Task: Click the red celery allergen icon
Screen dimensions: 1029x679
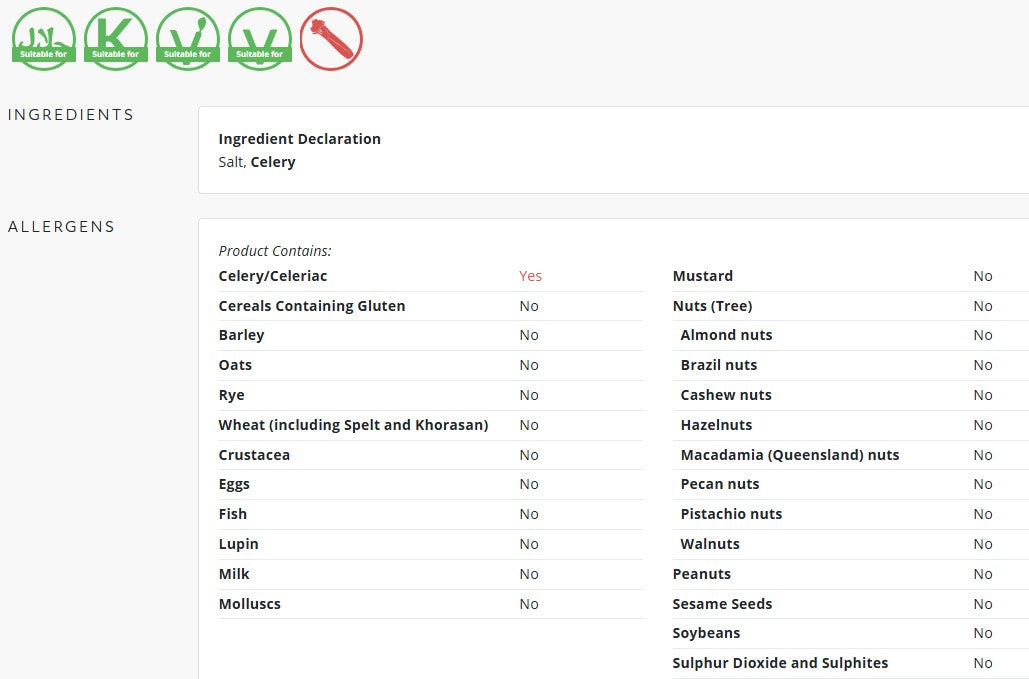Action: [x=331, y=39]
